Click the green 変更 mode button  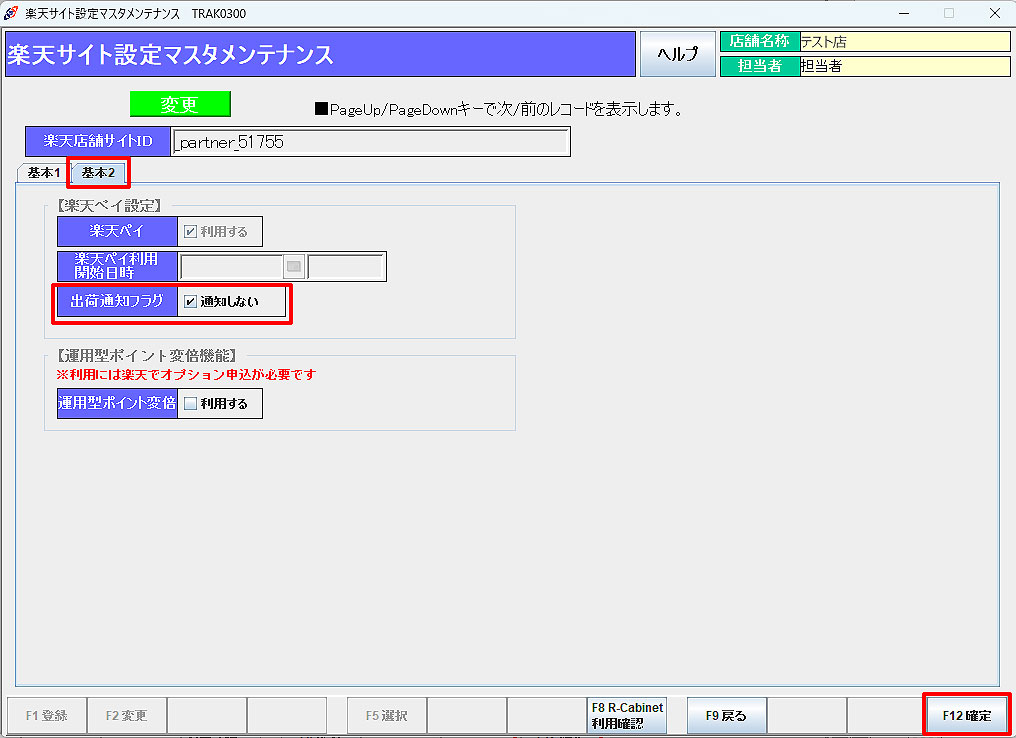(x=180, y=104)
